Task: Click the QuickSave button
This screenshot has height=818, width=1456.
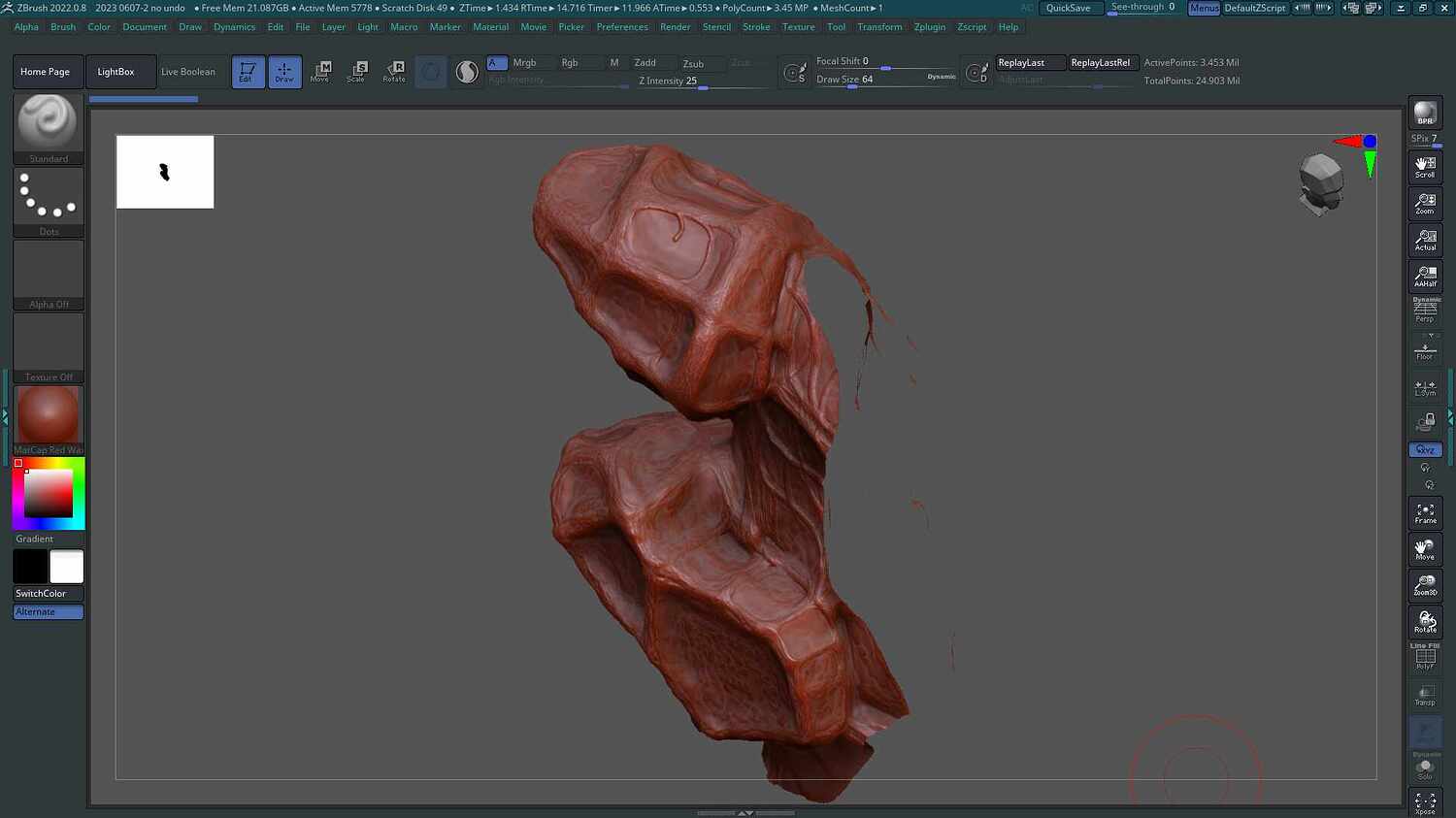Action: pyautogui.click(x=1070, y=8)
